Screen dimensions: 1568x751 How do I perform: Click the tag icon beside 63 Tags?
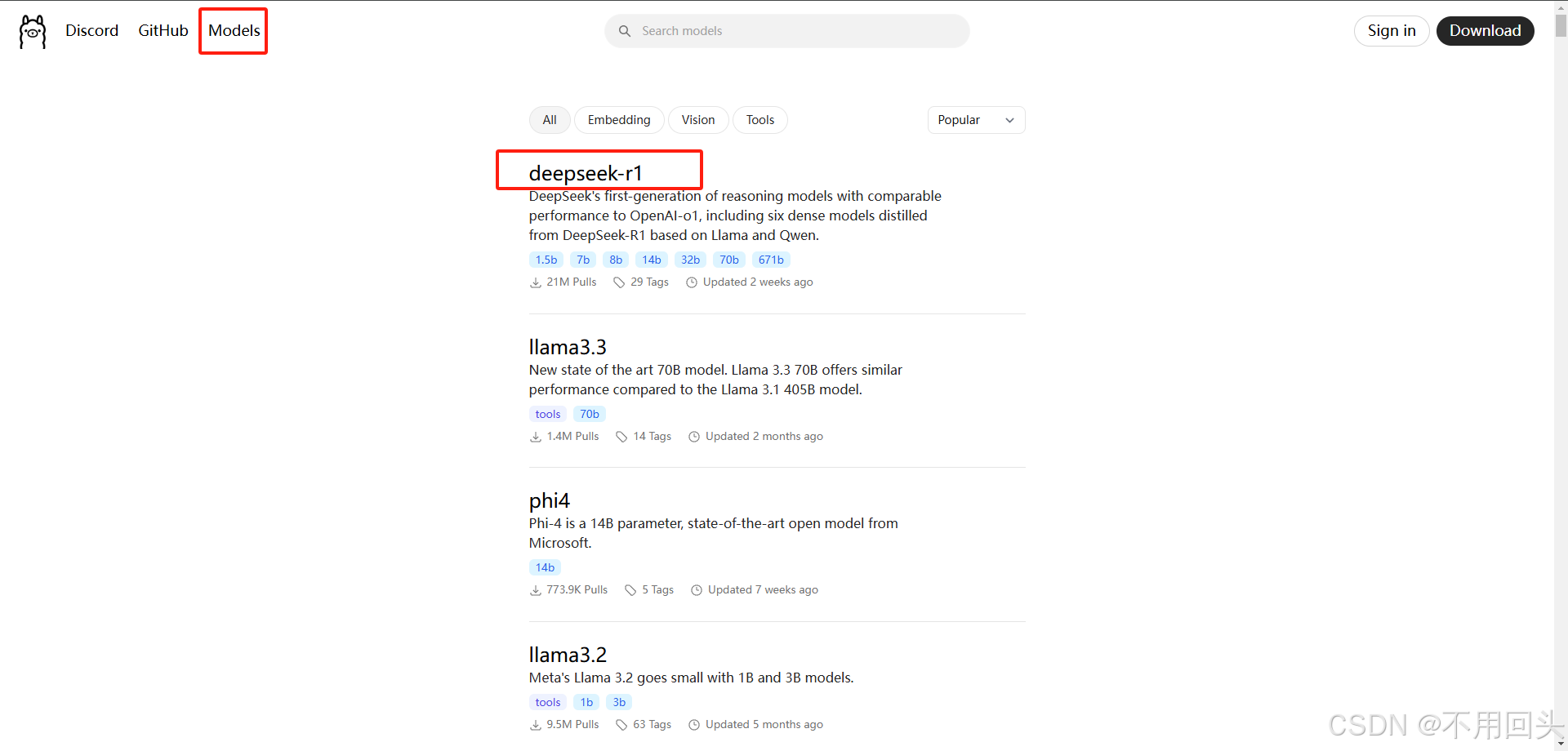(x=622, y=725)
